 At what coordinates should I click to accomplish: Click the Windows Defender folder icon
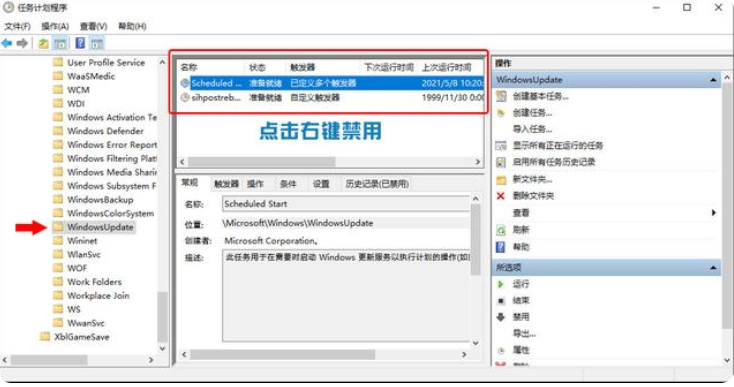pos(58,131)
